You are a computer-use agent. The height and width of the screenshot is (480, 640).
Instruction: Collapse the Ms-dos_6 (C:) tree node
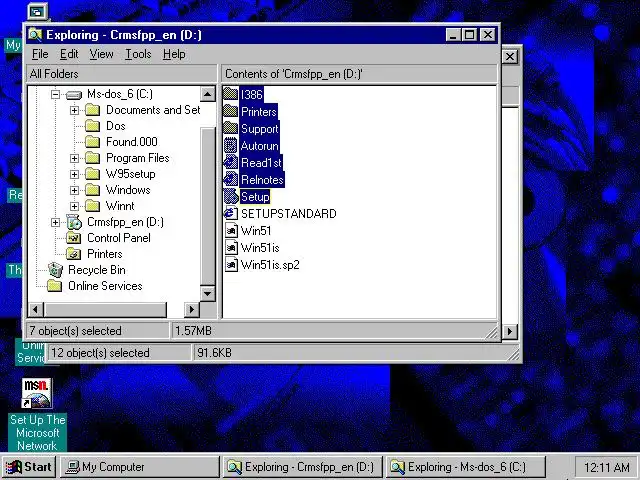56,95
